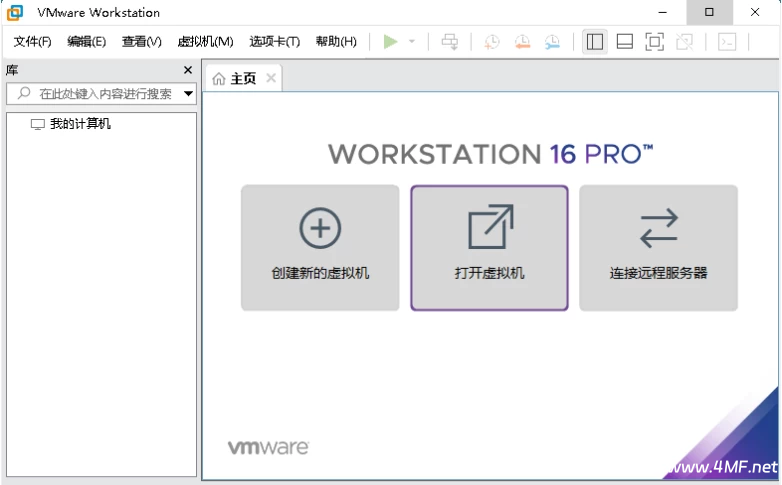
Task: Click the library search input field
Action: [x=100, y=94]
